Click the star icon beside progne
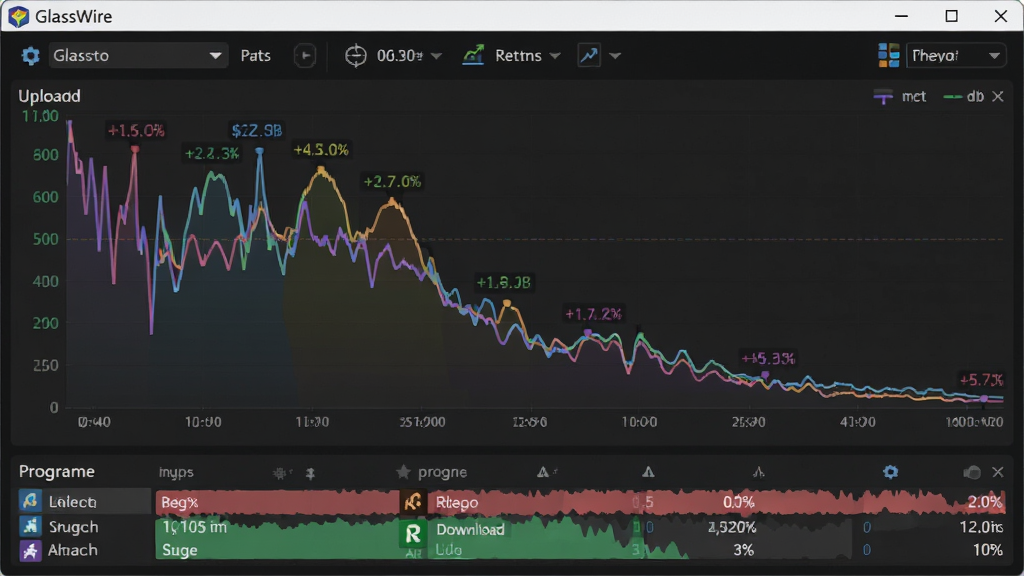Viewport: 1024px width, 576px height. [x=403, y=472]
